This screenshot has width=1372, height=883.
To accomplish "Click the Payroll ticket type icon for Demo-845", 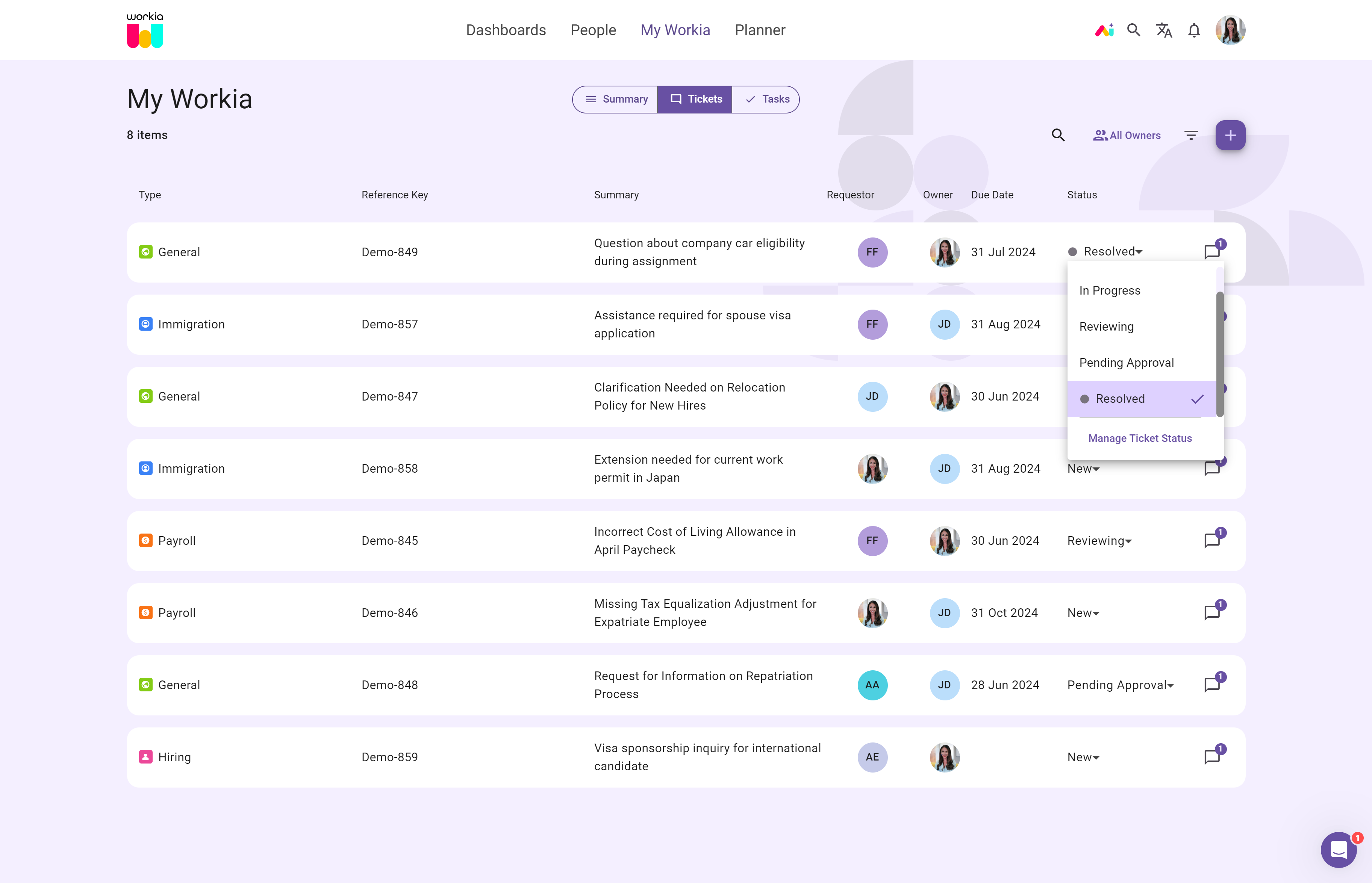I will point(145,540).
